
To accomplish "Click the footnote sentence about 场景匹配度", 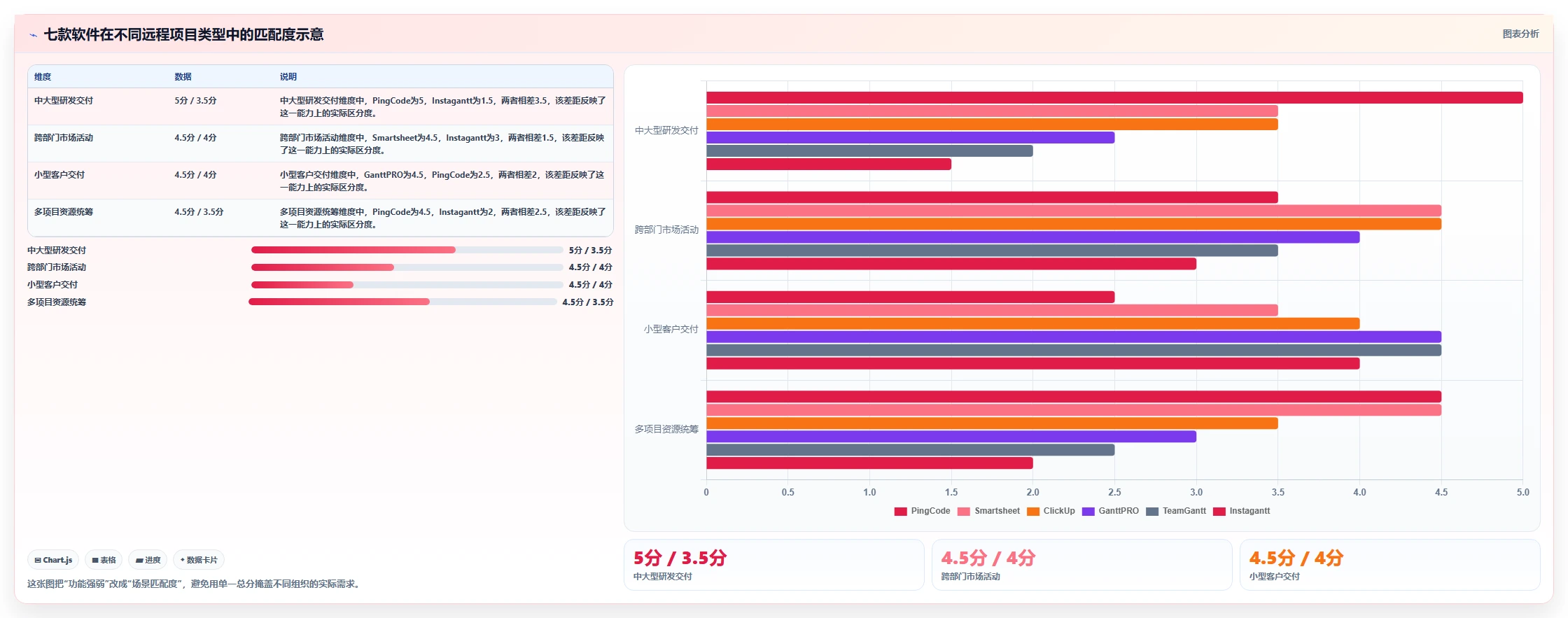I will (x=195, y=584).
